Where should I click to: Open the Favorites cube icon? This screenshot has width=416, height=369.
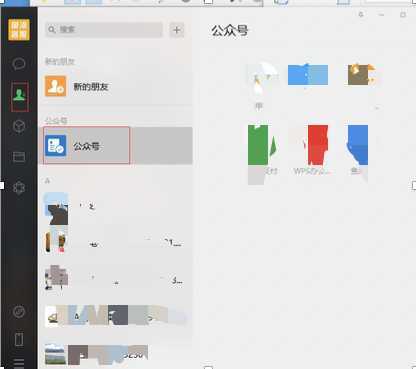pyautogui.click(x=19, y=126)
